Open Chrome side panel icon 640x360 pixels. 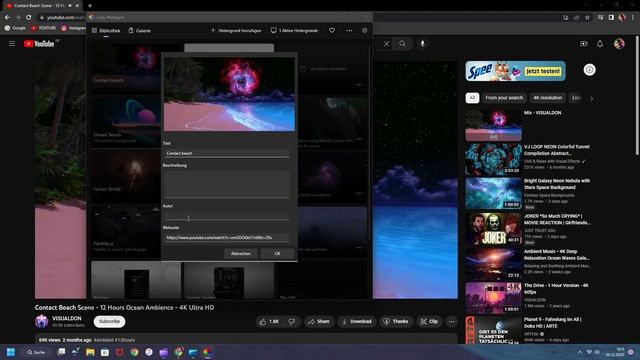(x=611, y=18)
